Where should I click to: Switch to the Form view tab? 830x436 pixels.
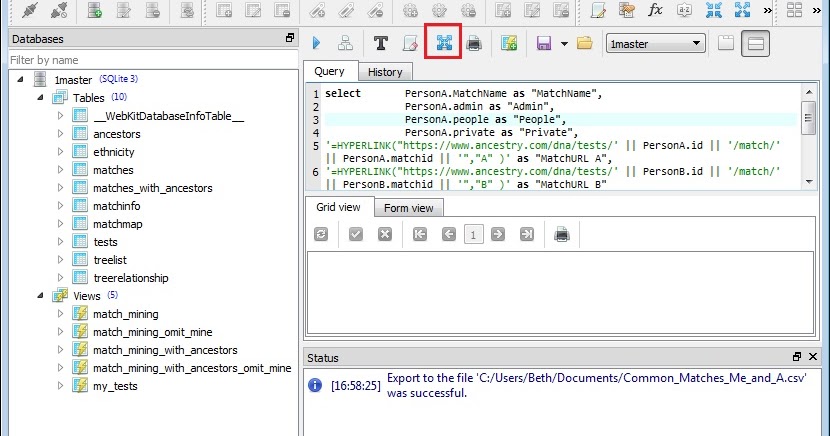coord(409,208)
